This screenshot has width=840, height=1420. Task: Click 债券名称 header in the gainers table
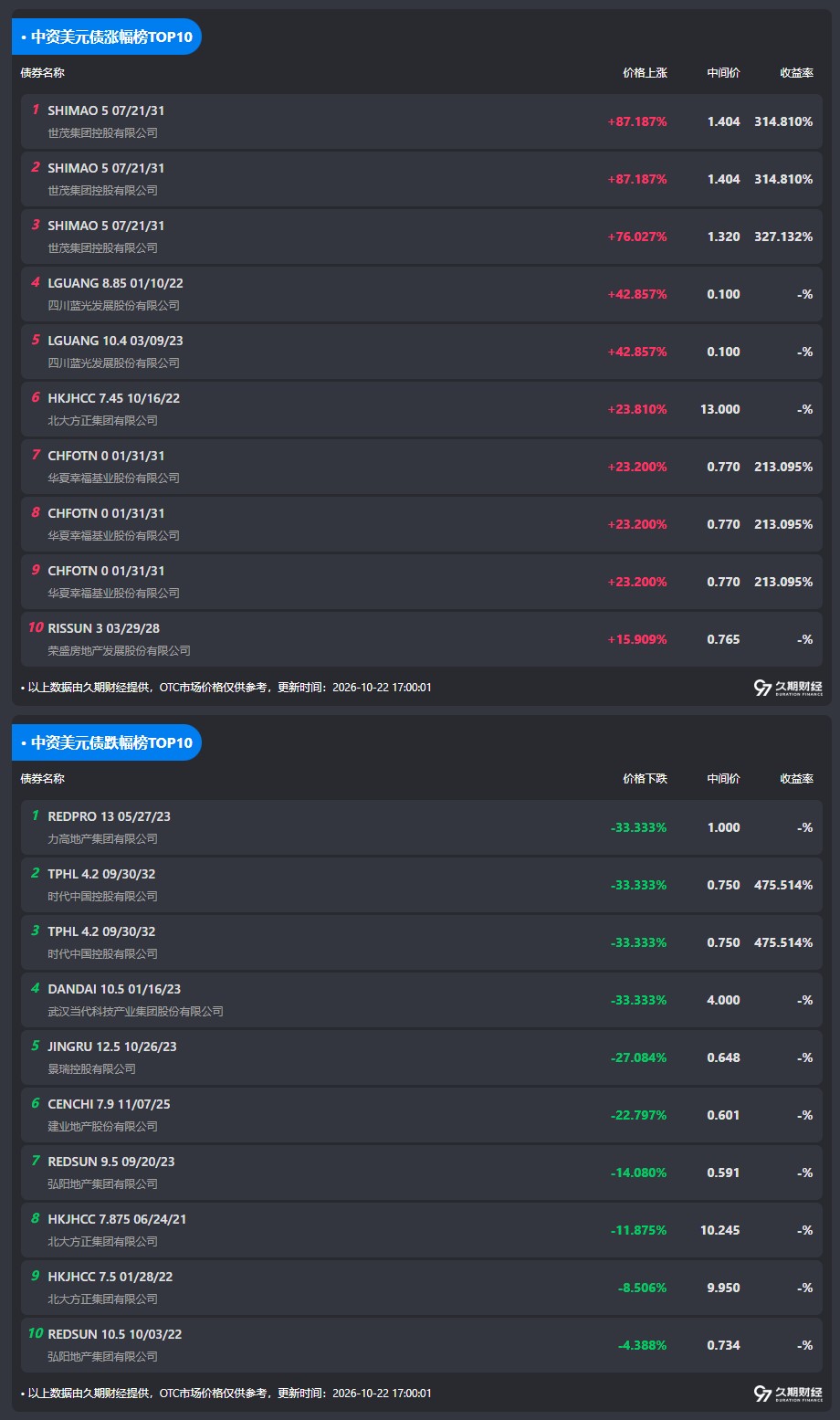[43, 73]
